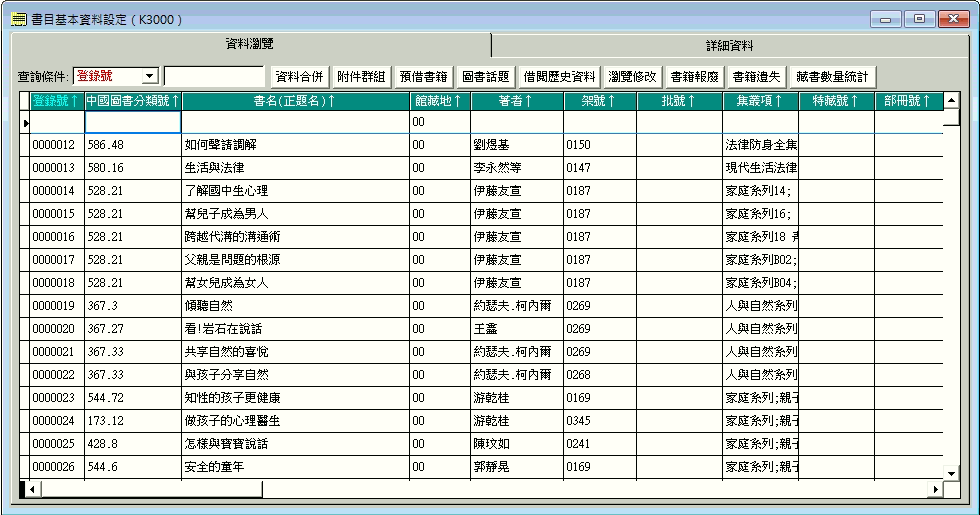Screen dimensions: 980x515
Task: Select book title 怎樣與寶寶說話
Action: (226, 444)
